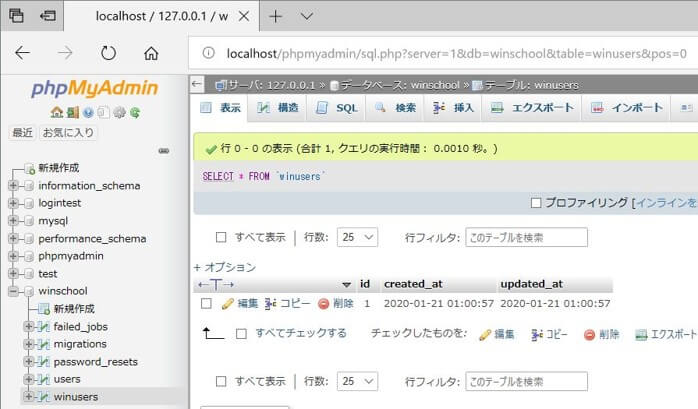This screenshot has height=409, width=698.
Task: Expand the migrations table node
Action: 28,344
